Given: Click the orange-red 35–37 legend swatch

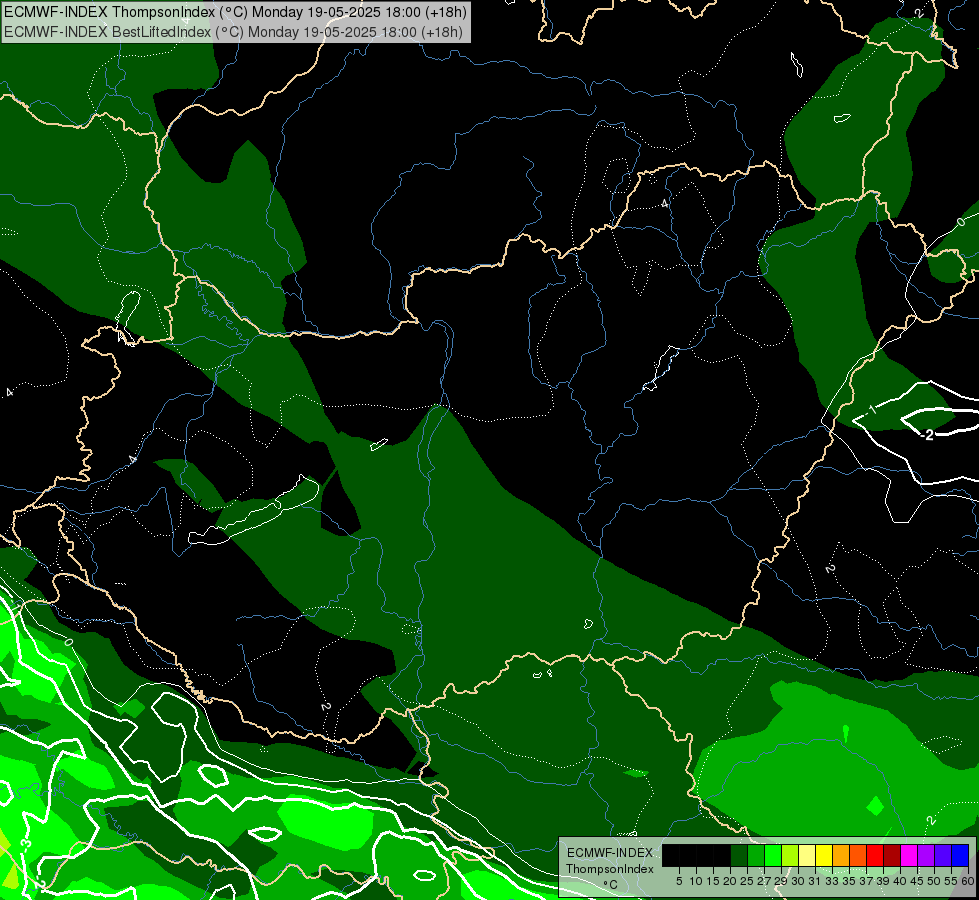Looking at the screenshot, I should coord(858,856).
